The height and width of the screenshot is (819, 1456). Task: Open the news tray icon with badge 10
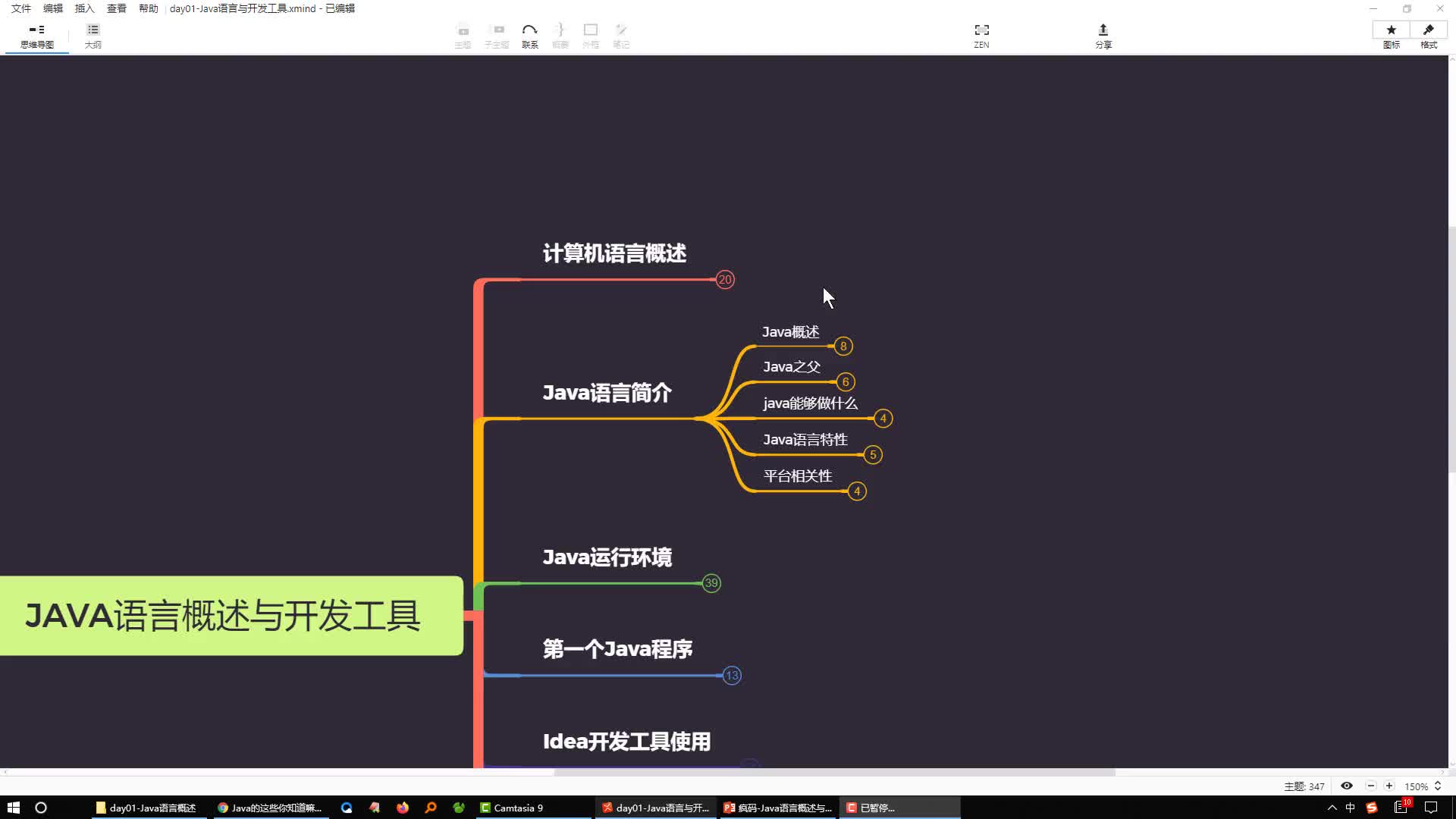(1402, 807)
